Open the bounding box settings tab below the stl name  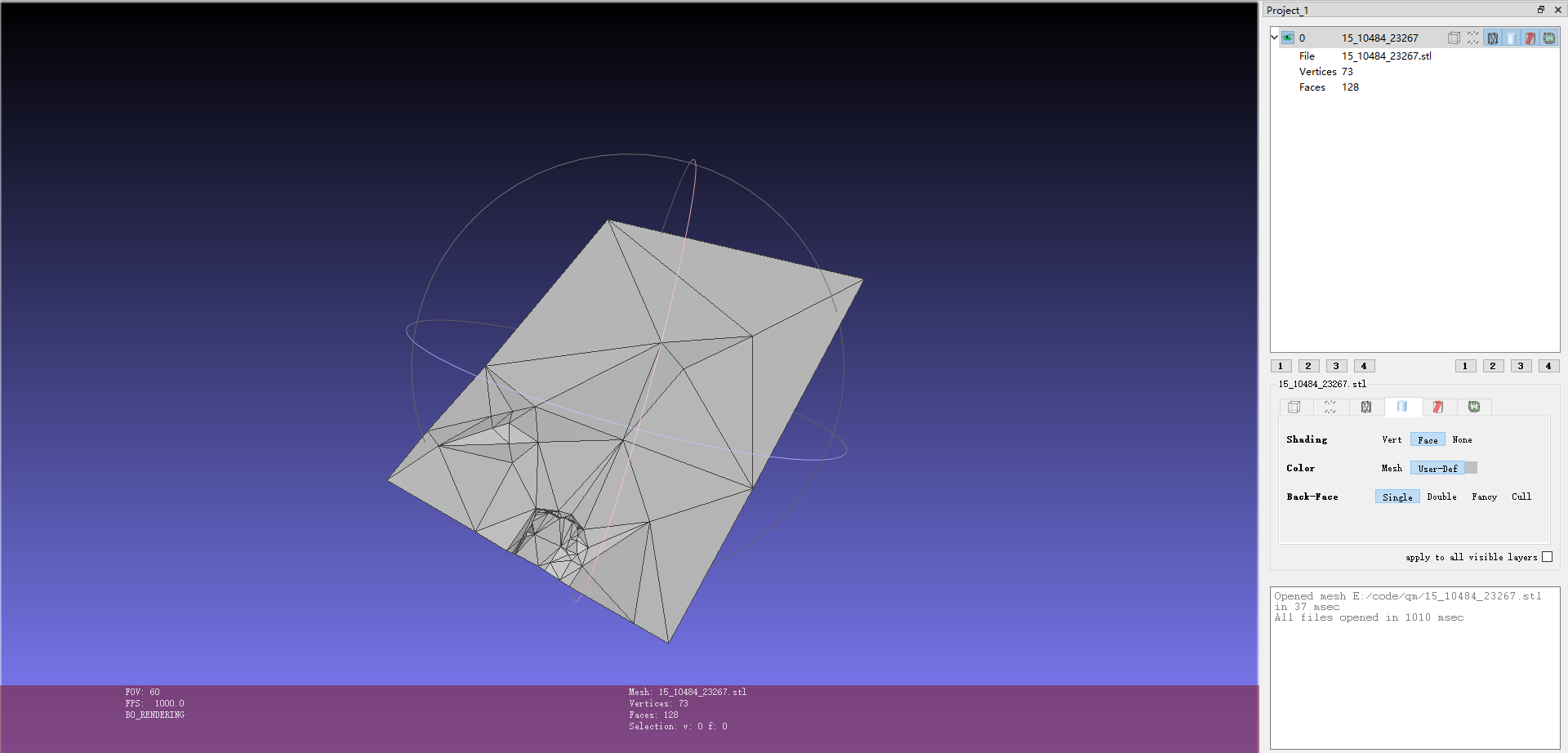point(1294,407)
